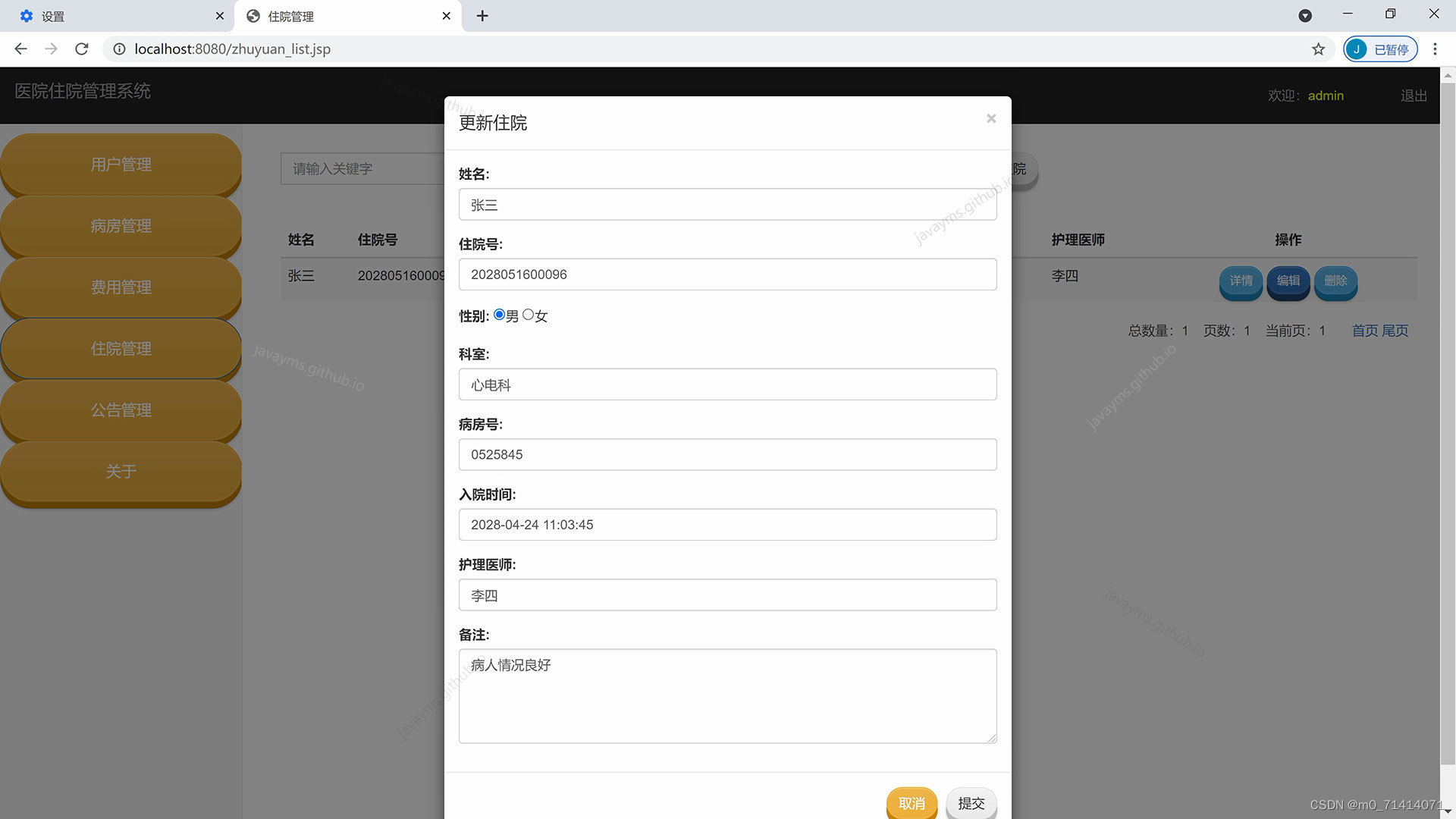Image resolution: width=1456 pixels, height=819 pixels.
Task: Click the 备注 textarea
Action: 727,696
